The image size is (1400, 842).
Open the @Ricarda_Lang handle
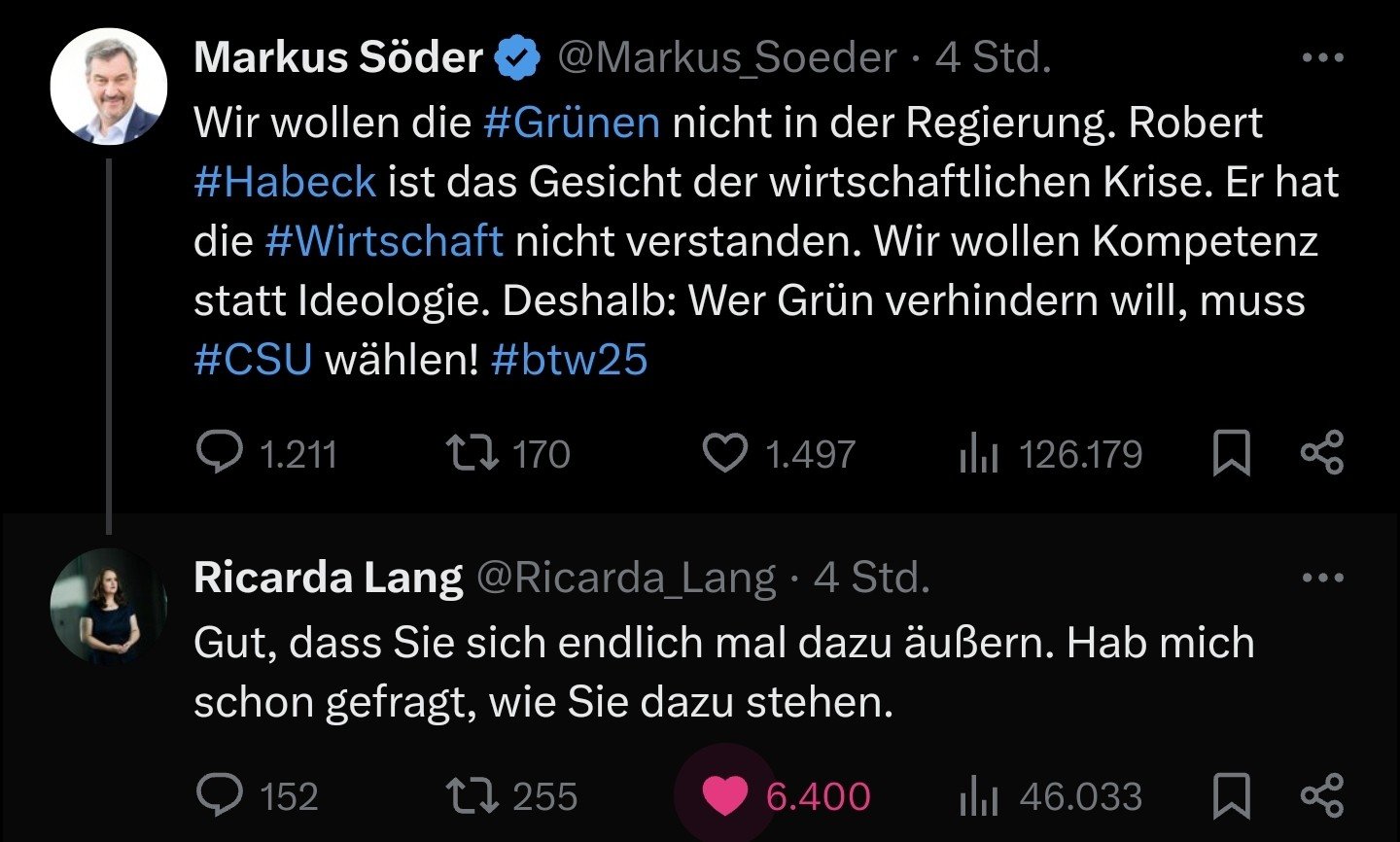(625, 578)
